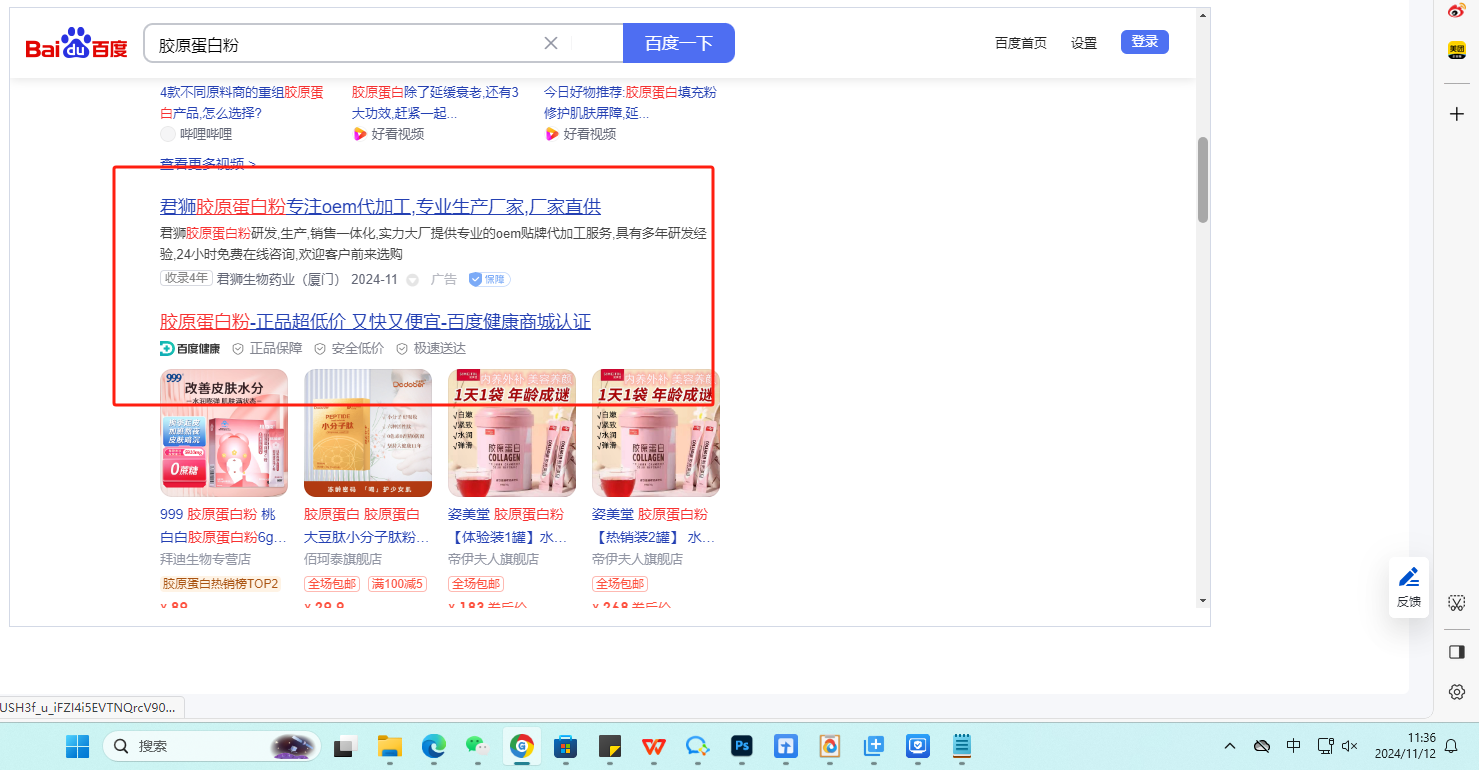Open the Weibo icon in the browser sidebar
1479x770 pixels.
click(1457, 11)
